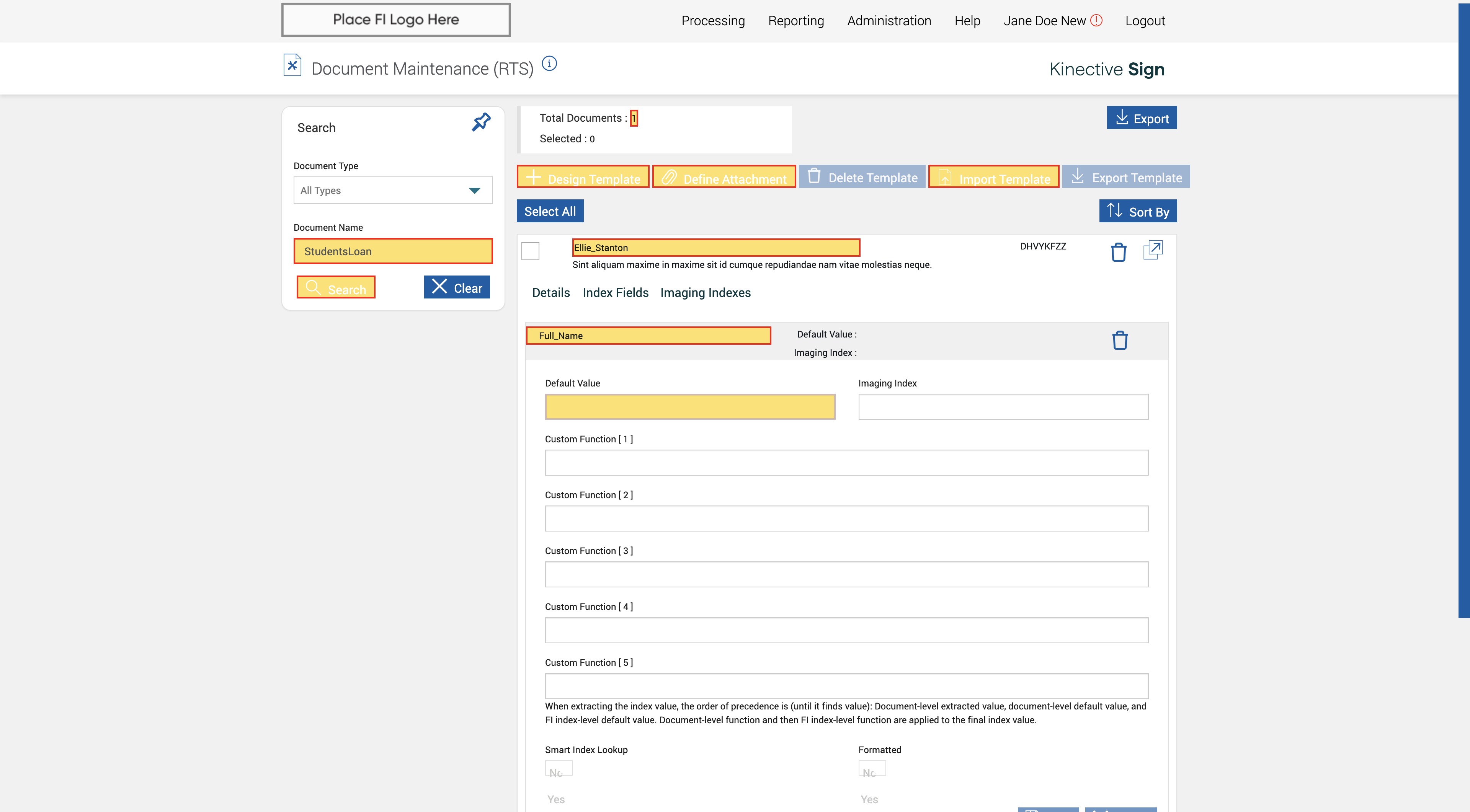1470x812 pixels.
Task: Click the alert icon next to Jane Doe New
Action: pos(1096,21)
